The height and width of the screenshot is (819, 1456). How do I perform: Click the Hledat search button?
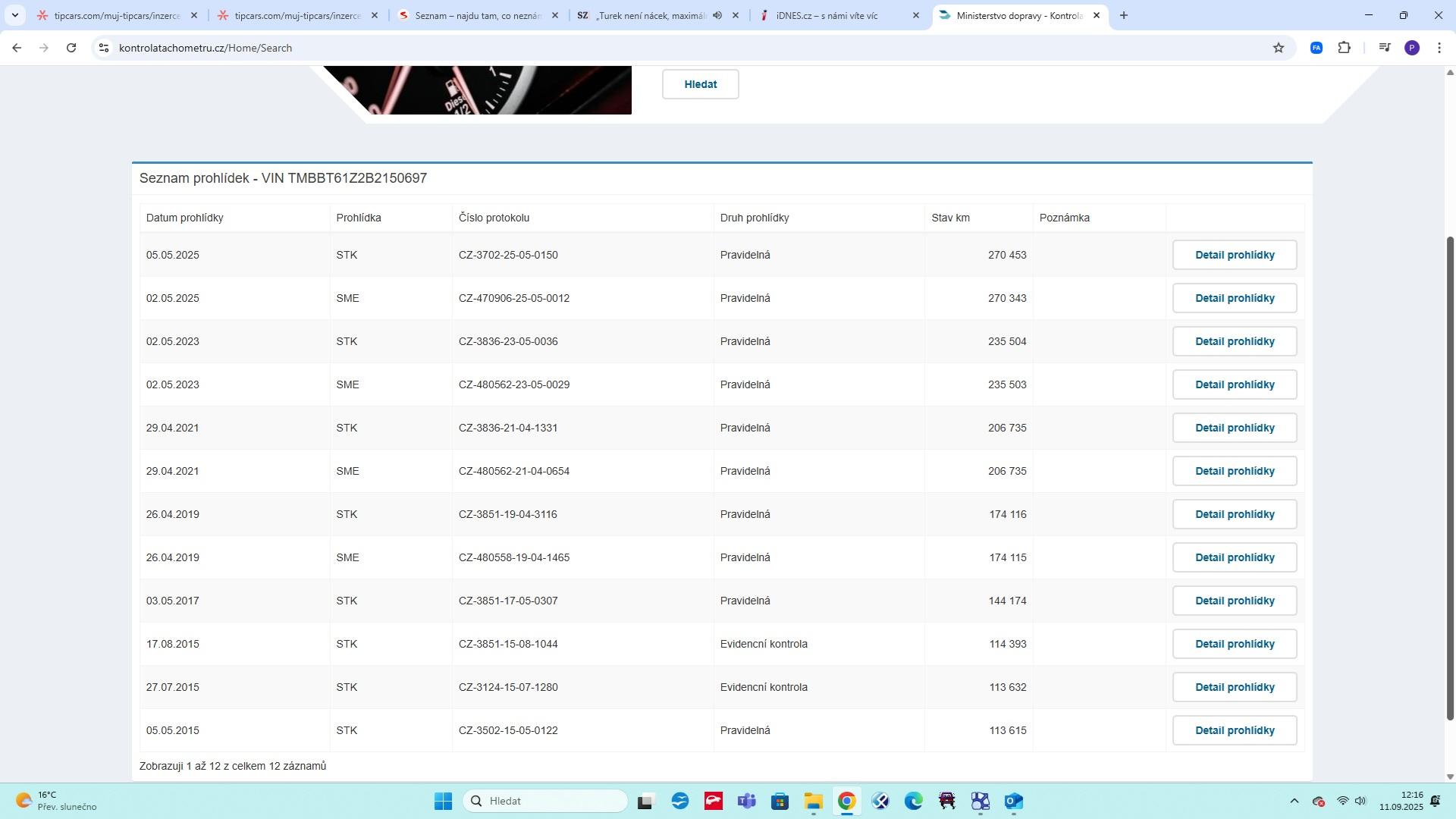[700, 84]
